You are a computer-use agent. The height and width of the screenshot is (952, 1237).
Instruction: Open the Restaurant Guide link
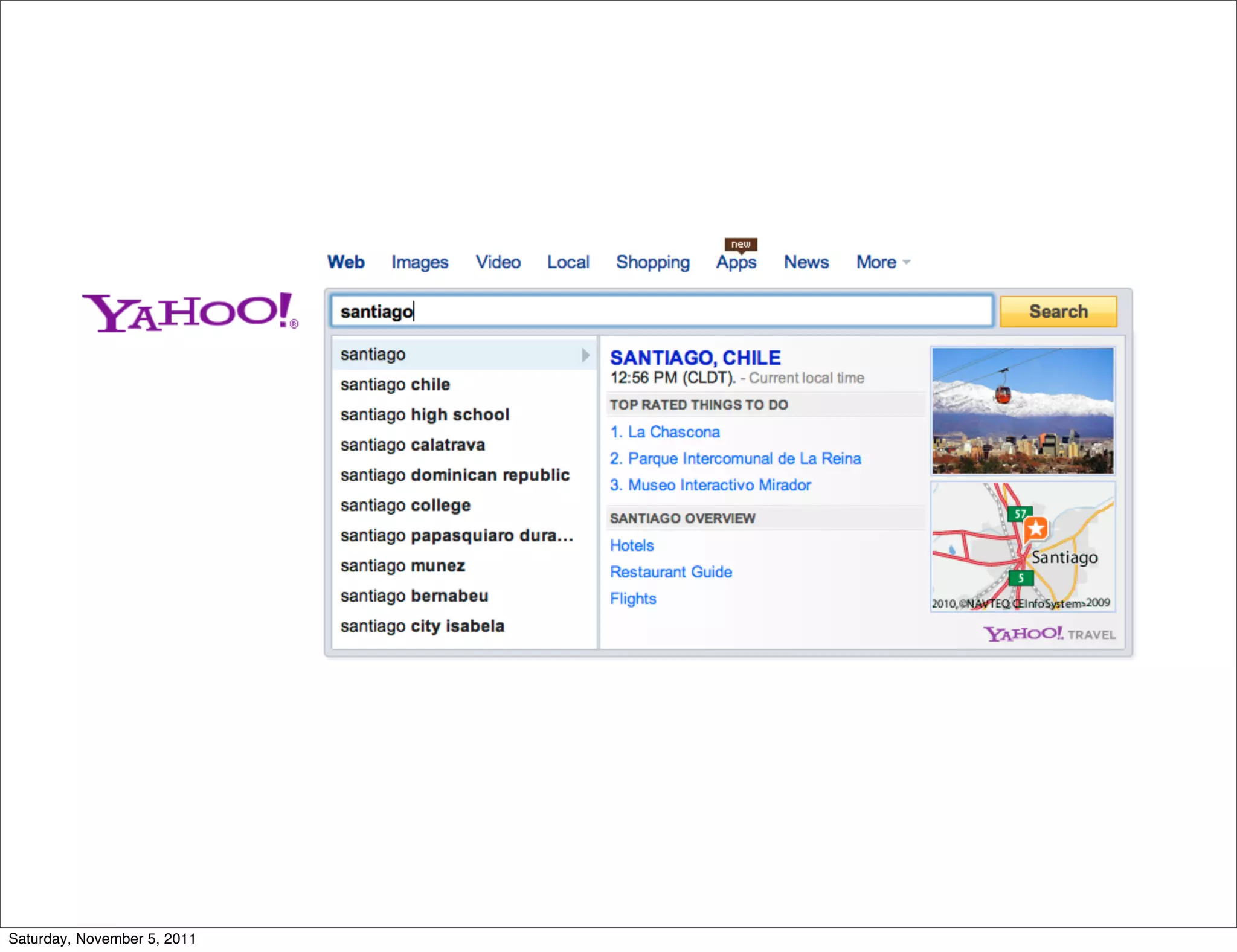[671, 572]
